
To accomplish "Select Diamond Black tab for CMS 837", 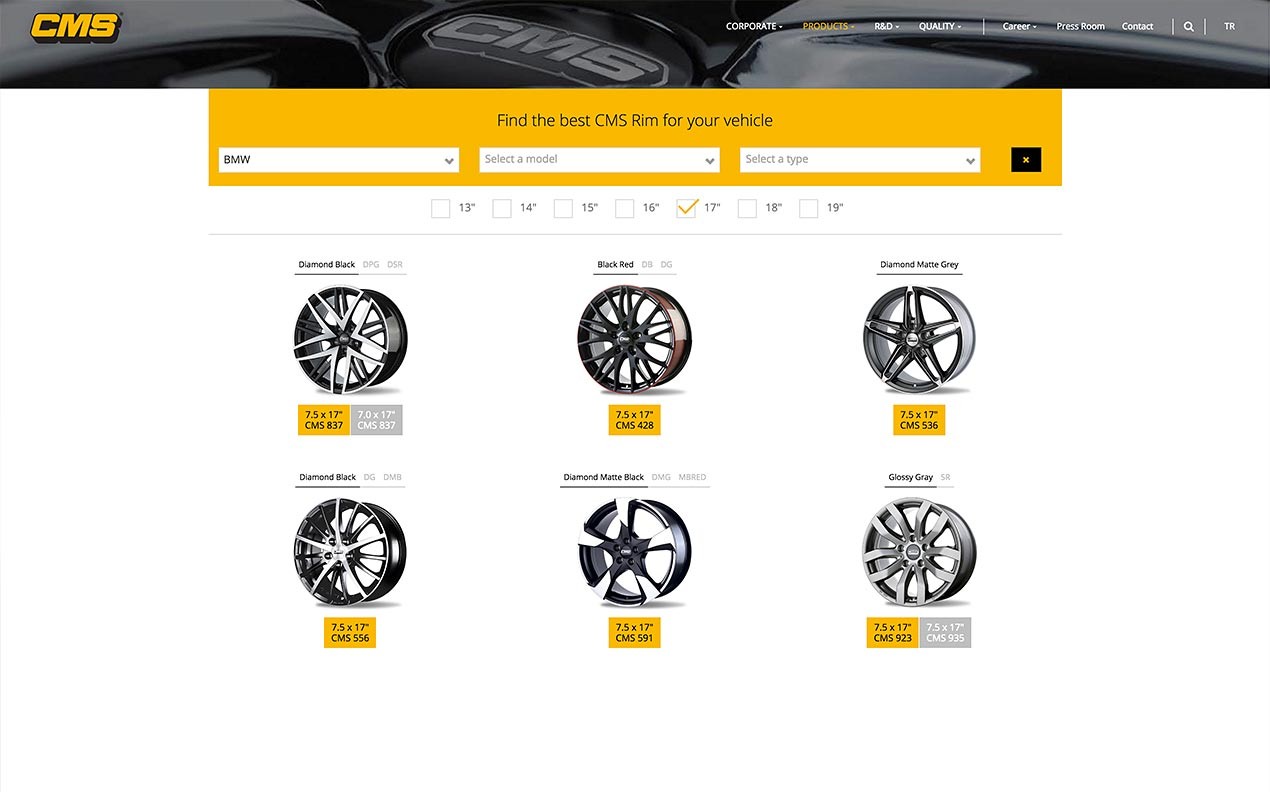I will 327,265.
